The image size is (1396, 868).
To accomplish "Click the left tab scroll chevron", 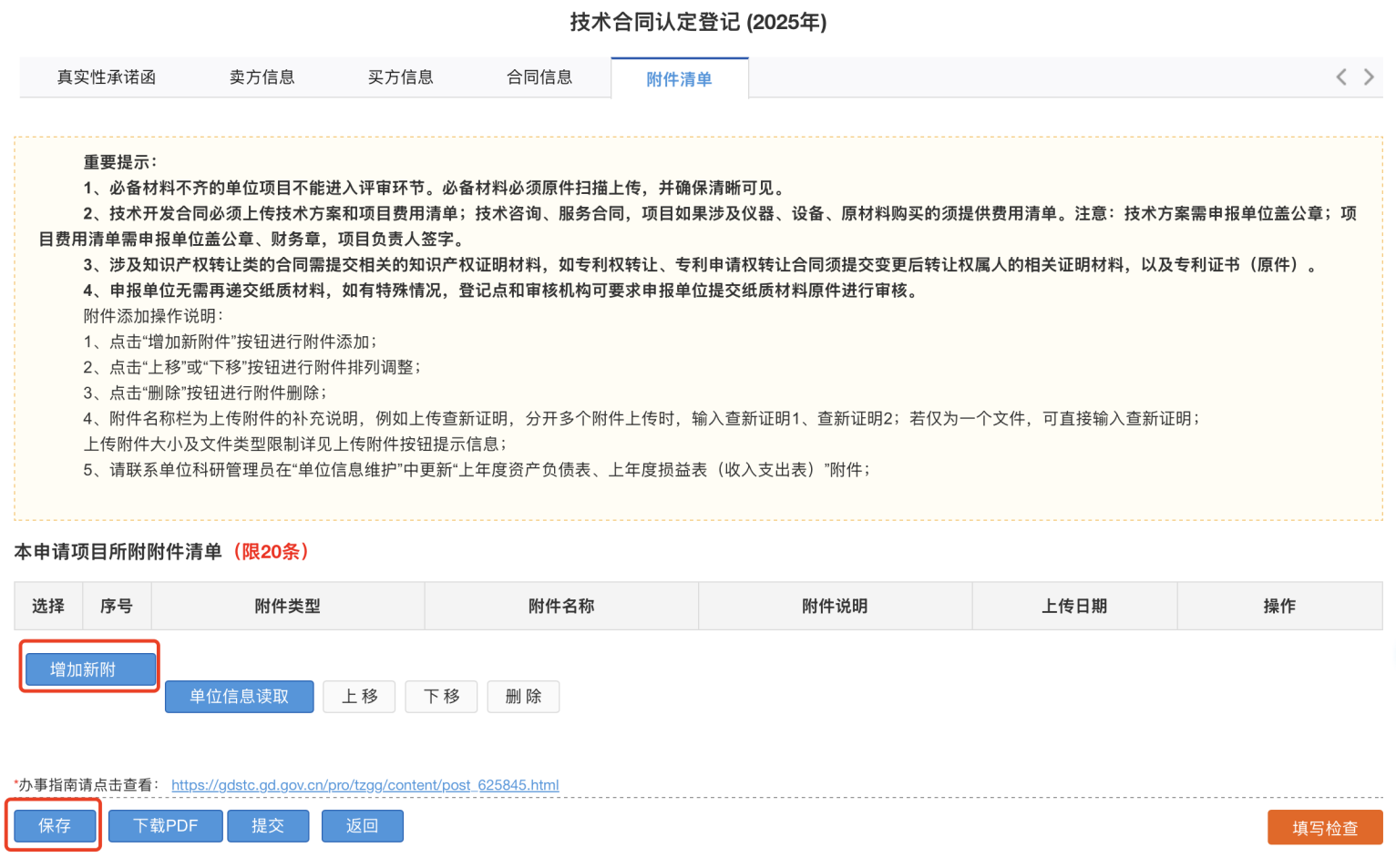I will coord(1340,77).
